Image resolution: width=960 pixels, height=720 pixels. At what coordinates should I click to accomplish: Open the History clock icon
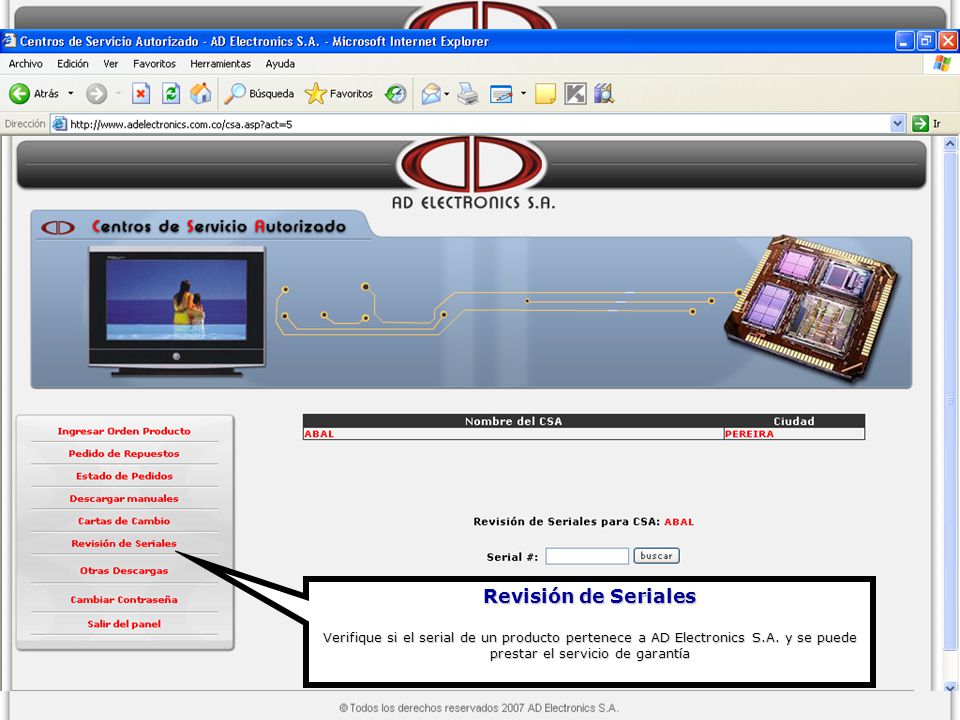(396, 94)
